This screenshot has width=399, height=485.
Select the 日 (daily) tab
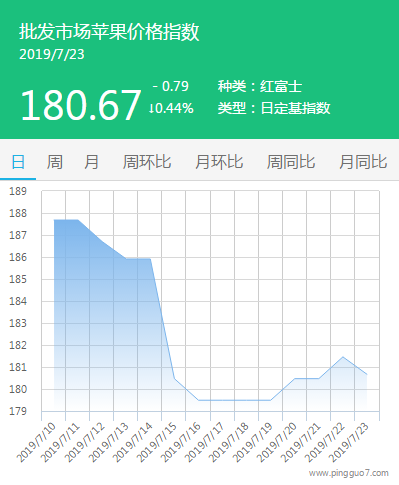click(18, 162)
